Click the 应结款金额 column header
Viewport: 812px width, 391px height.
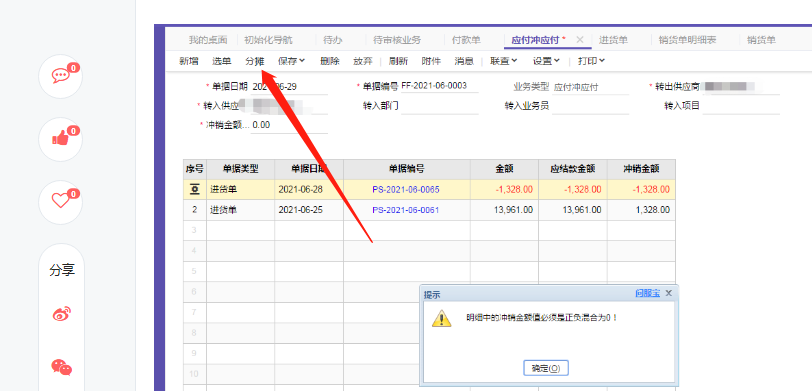click(x=573, y=169)
